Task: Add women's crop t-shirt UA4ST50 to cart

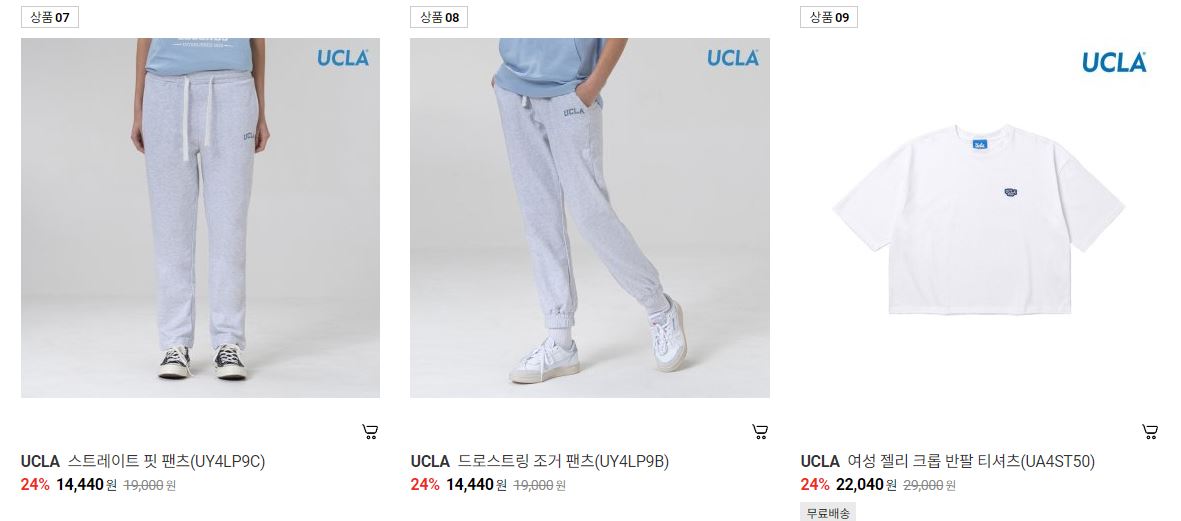Action: click(x=1150, y=431)
